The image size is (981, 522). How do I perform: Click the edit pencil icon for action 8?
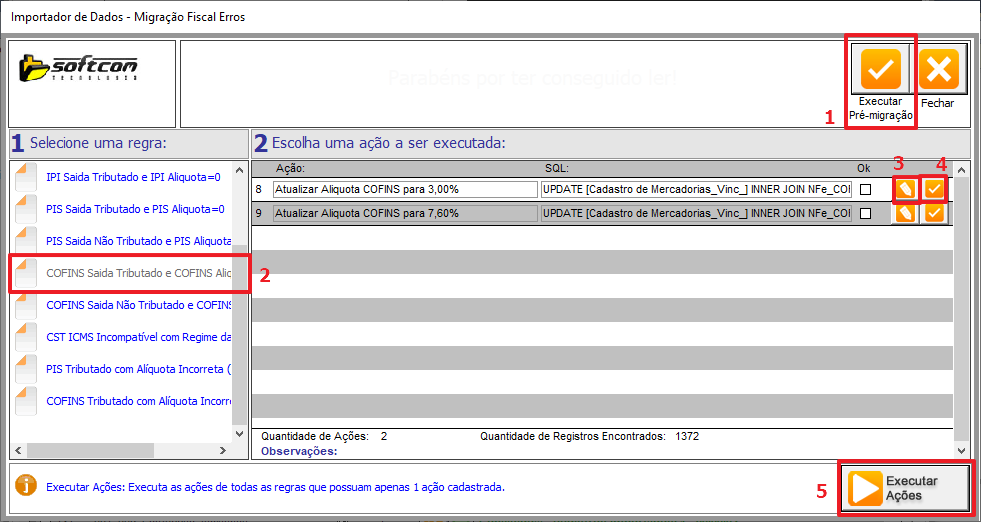905,188
